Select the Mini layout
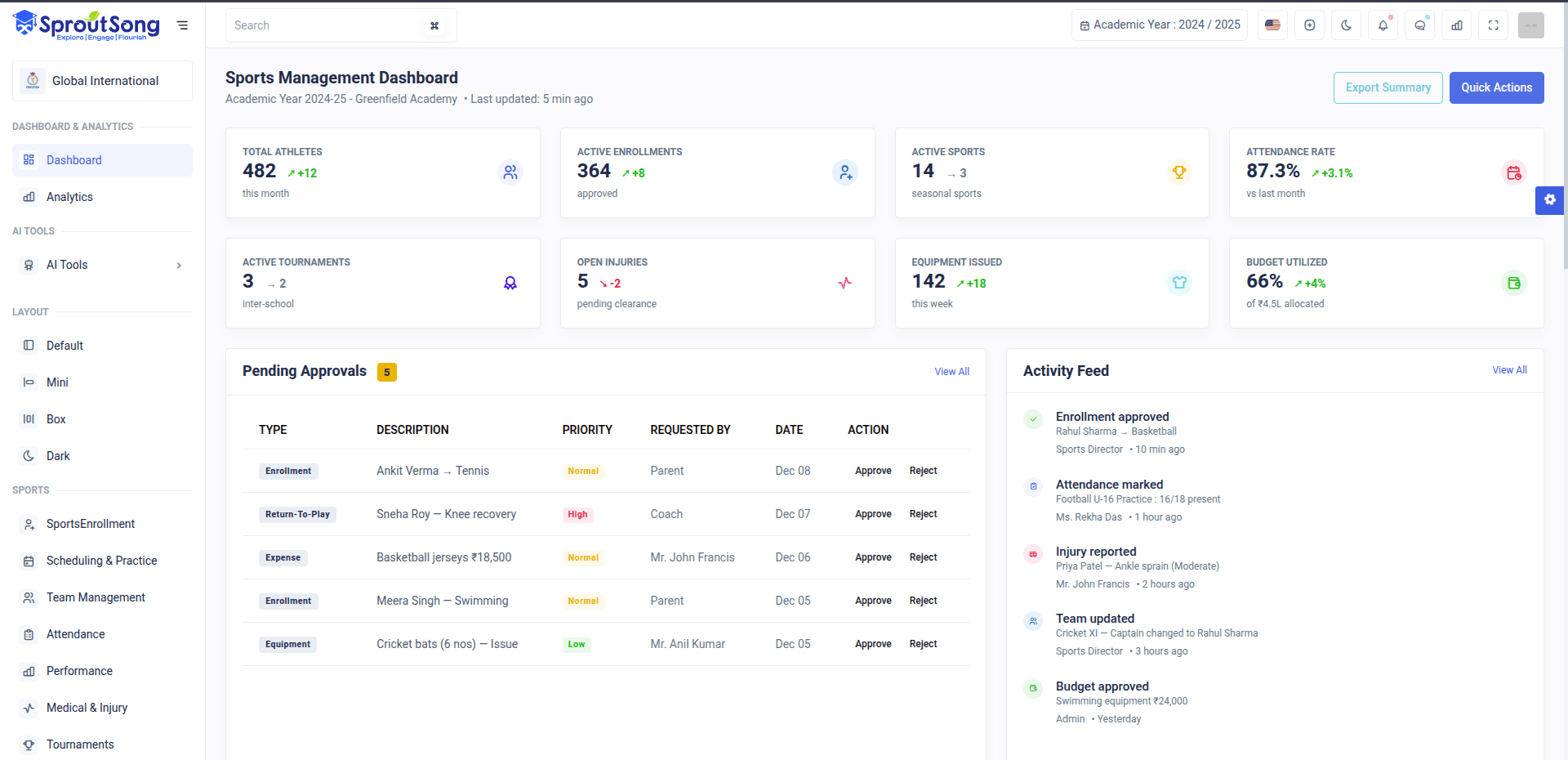1568x760 pixels. (x=102, y=382)
